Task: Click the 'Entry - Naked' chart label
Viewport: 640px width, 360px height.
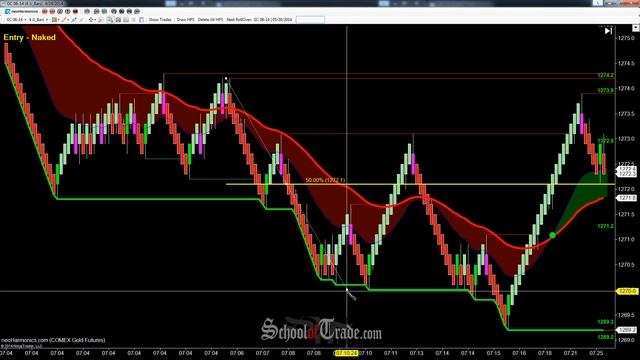Action: 29,37
